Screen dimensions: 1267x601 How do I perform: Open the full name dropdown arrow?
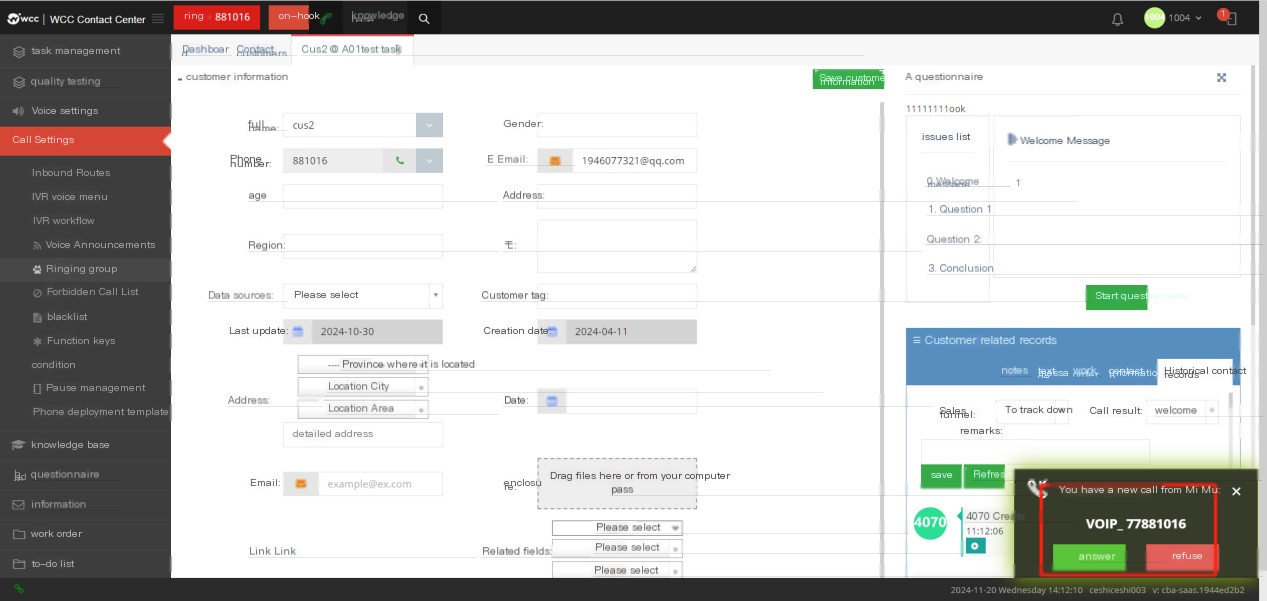coord(429,125)
